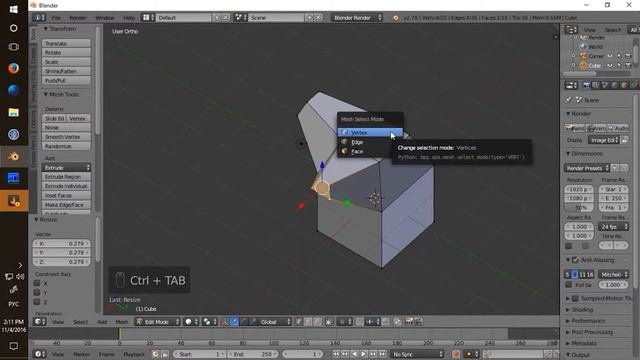
Task: Toggle the Anti-Aliasing checkbox
Action: coord(575,260)
